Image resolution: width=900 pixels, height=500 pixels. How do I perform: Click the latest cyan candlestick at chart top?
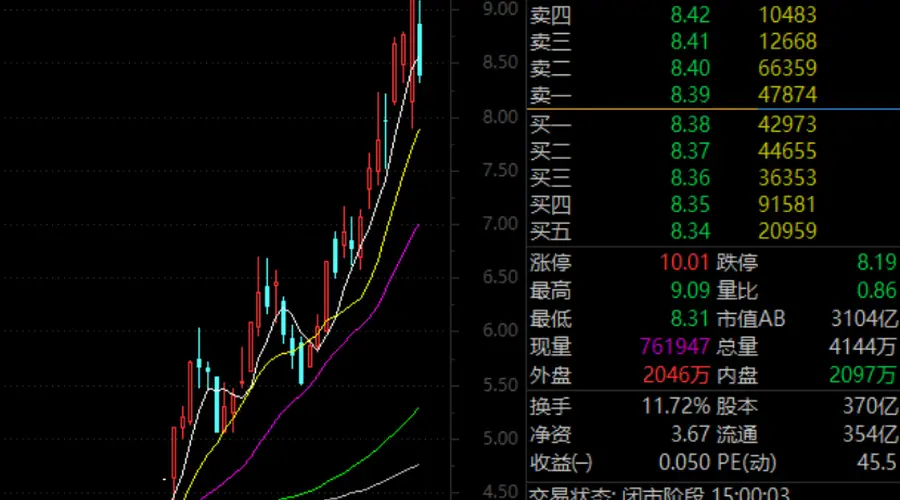[x=420, y=49]
